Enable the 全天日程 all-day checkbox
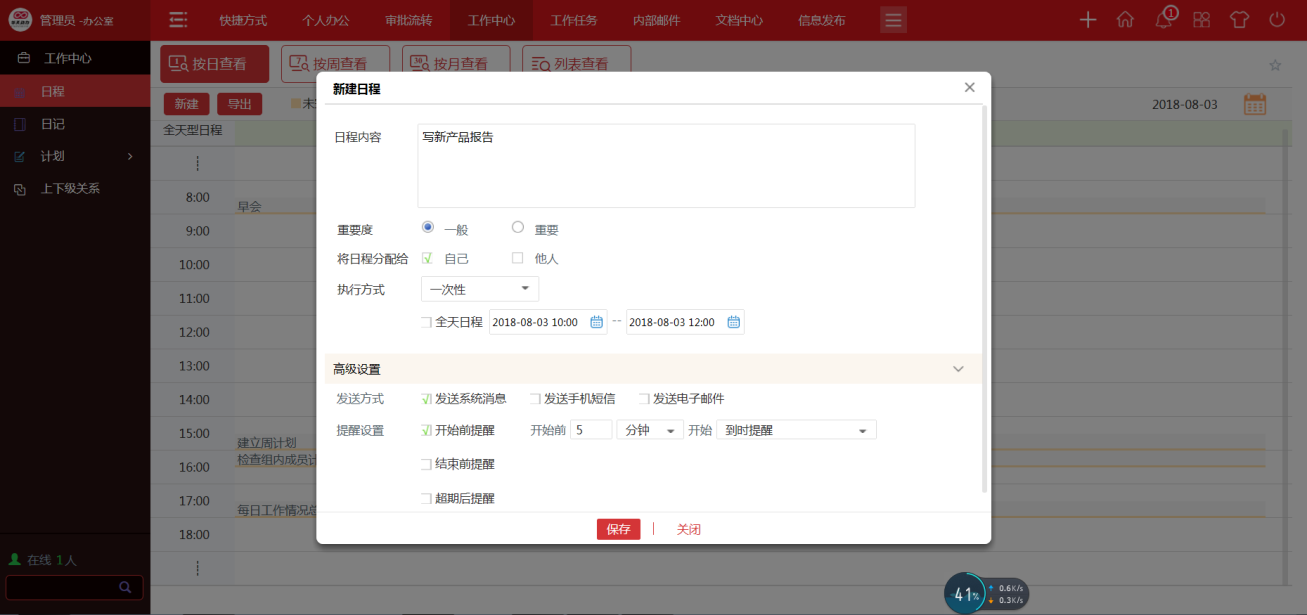Screen dimensions: 1307x615 [x=425, y=321]
